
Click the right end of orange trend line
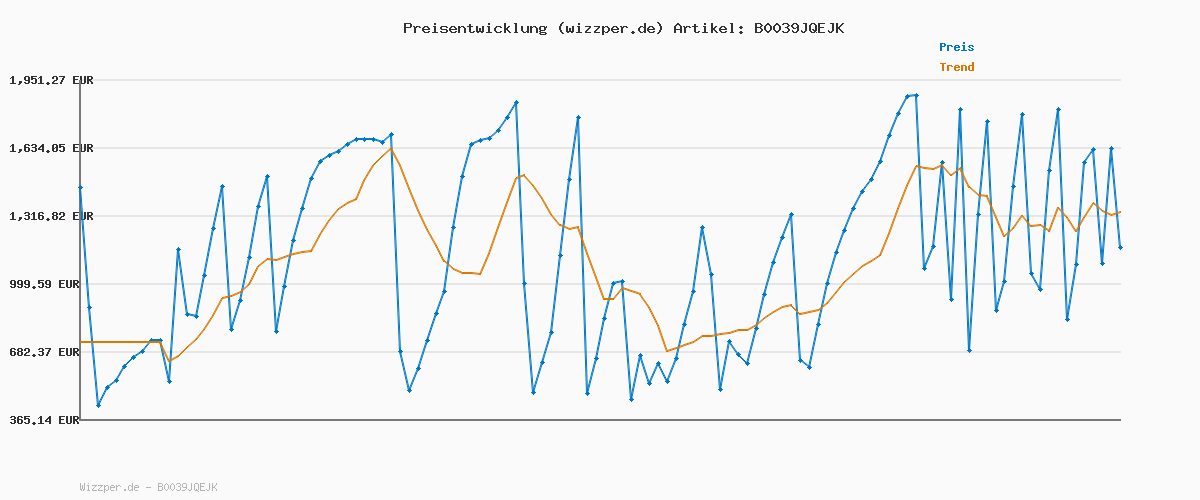point(1120,212)
